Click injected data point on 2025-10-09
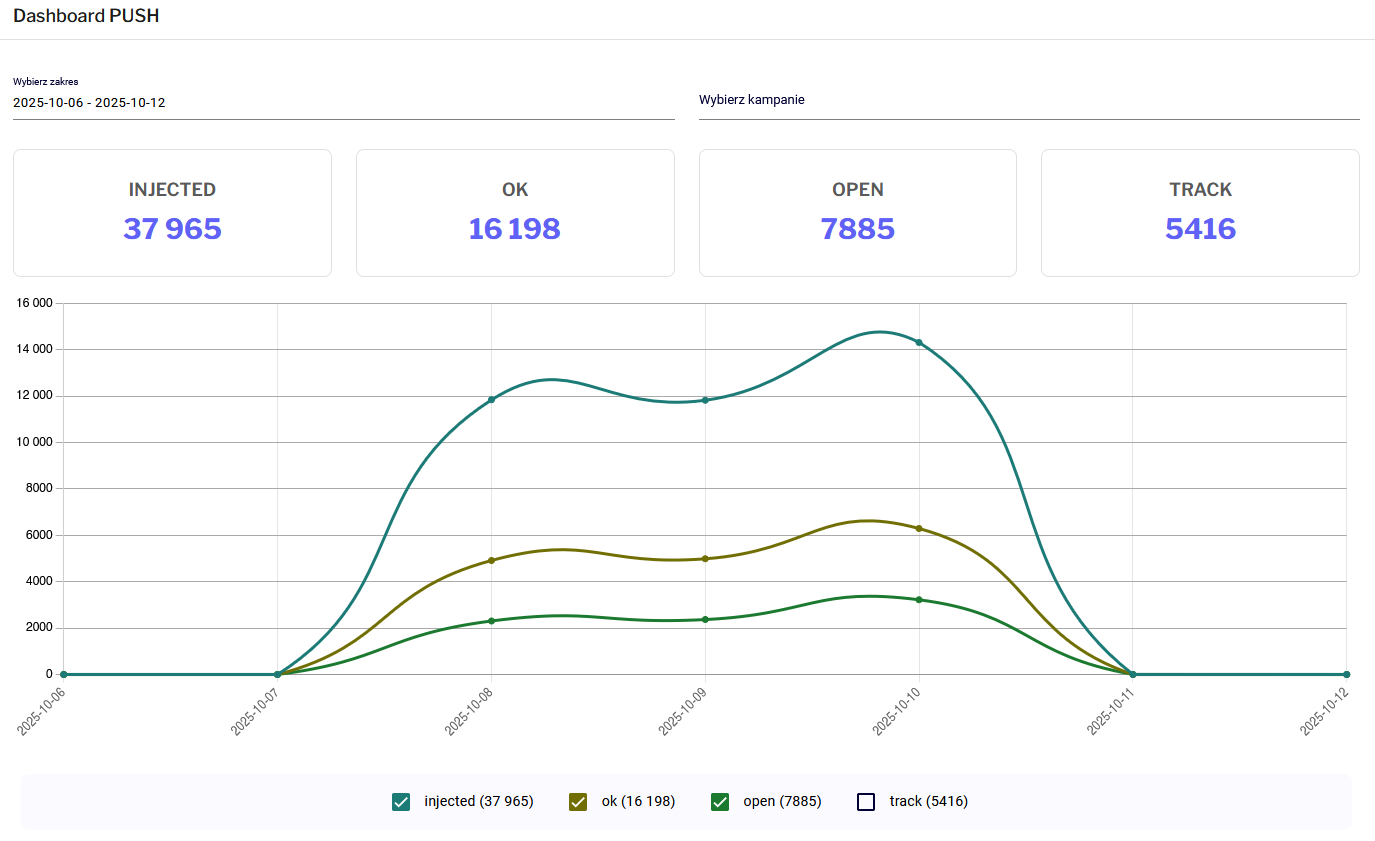The width and height of the screenshot is (1375, 841). (705, 400)
